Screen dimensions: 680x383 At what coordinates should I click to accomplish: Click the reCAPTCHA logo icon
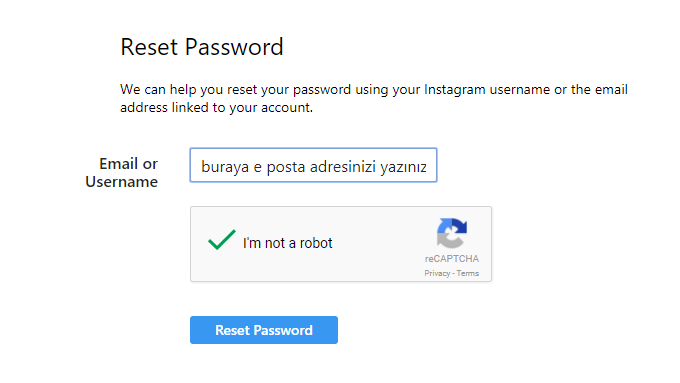451,233
